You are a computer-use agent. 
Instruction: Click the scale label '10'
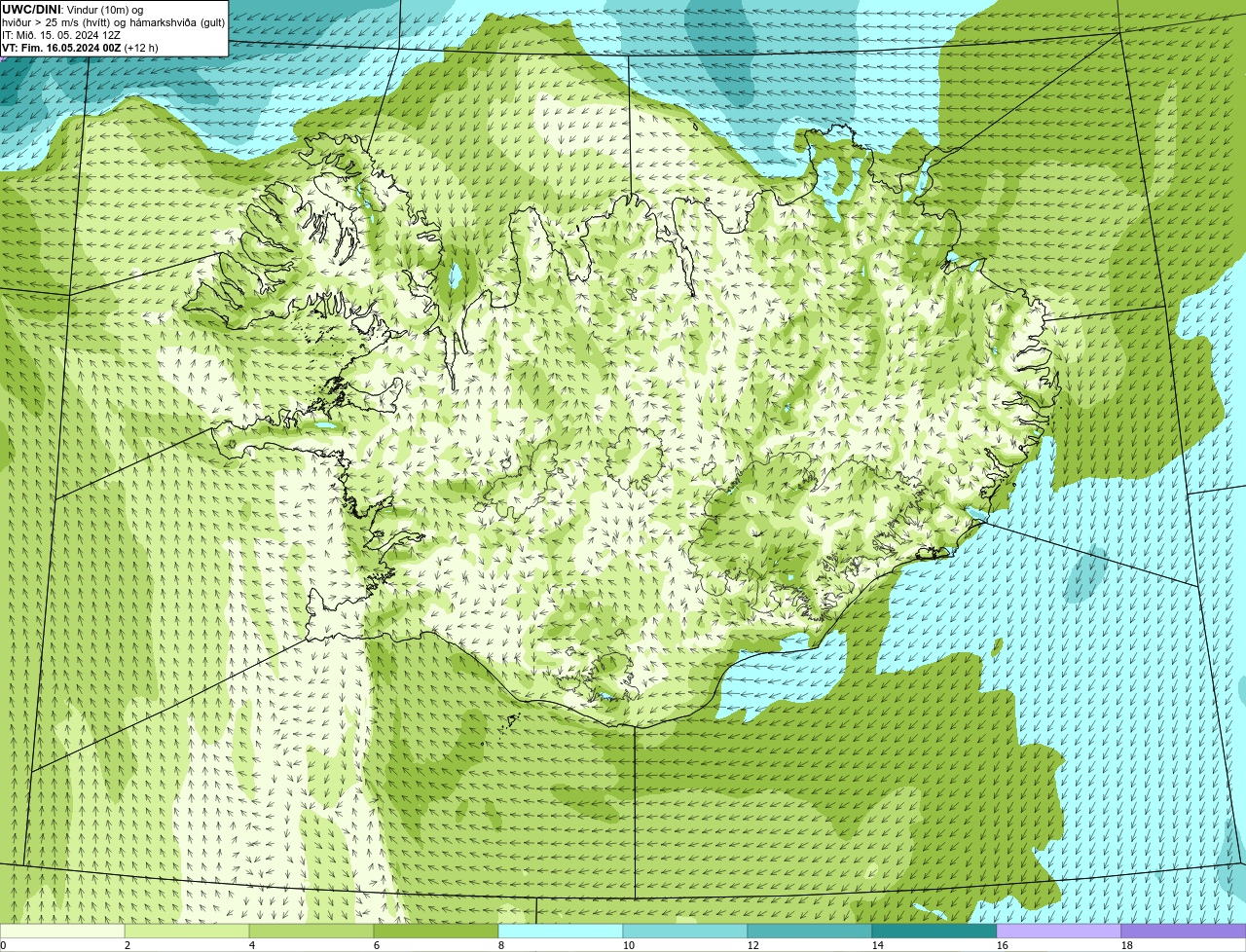point(629,945)
